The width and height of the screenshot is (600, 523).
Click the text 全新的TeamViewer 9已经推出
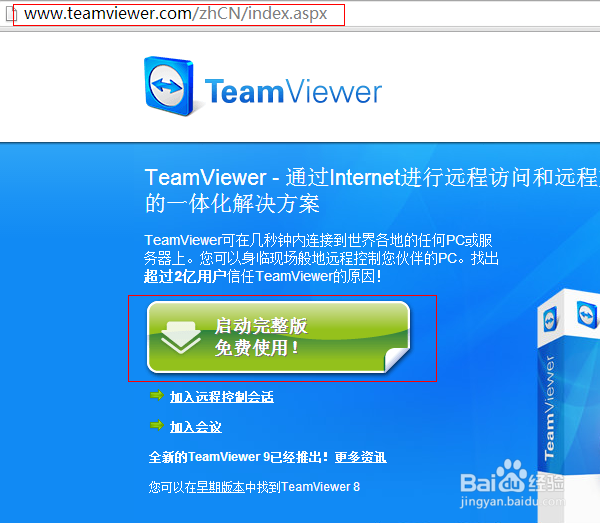pos(238,457)
